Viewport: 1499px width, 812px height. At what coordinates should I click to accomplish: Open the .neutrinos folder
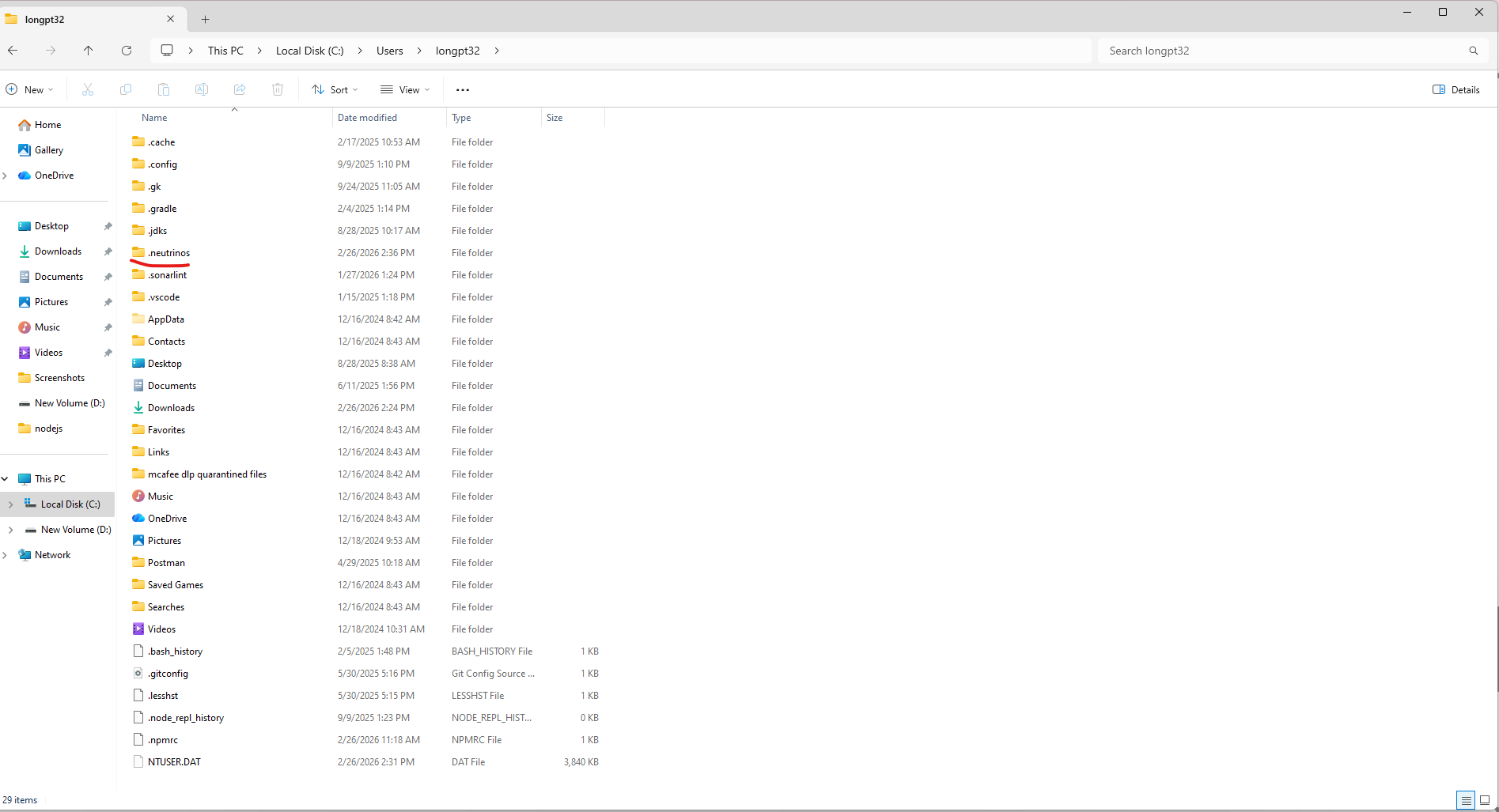coord(168,253)
